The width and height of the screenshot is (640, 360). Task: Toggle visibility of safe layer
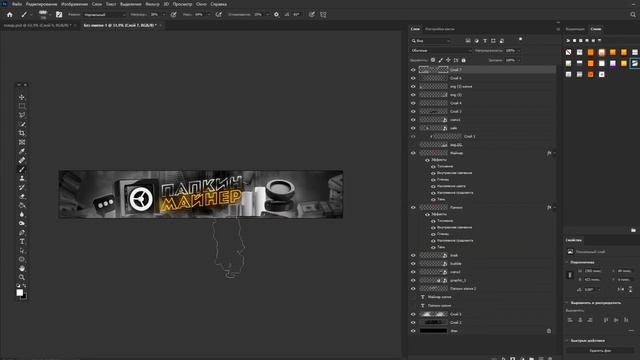point(413,128)
